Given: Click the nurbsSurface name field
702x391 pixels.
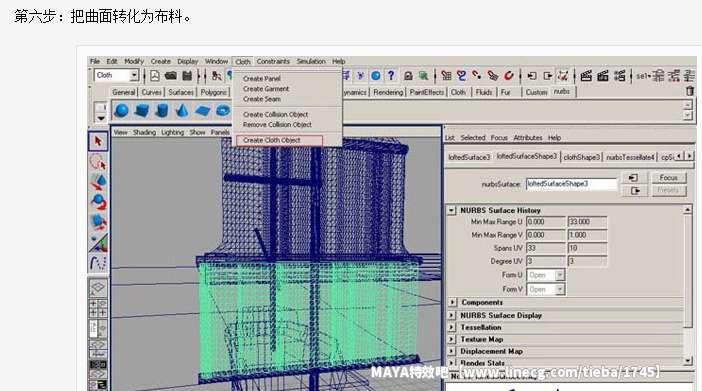Looking at the screenshot, I should (x=571, y=184).
